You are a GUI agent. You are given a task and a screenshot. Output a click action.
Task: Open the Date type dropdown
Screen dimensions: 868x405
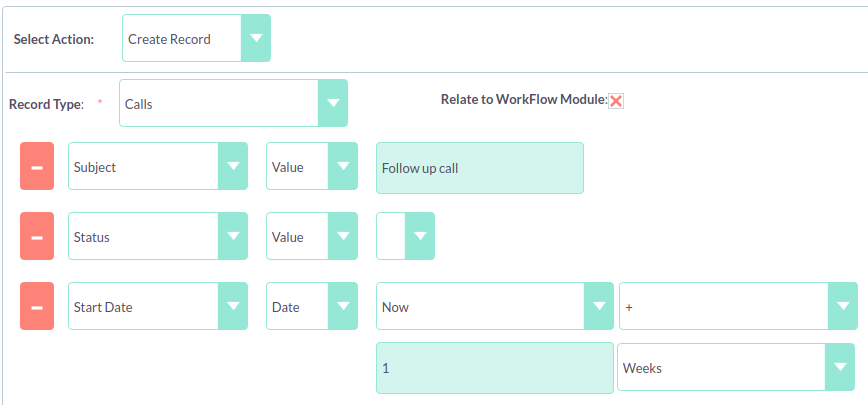[311, 307]
